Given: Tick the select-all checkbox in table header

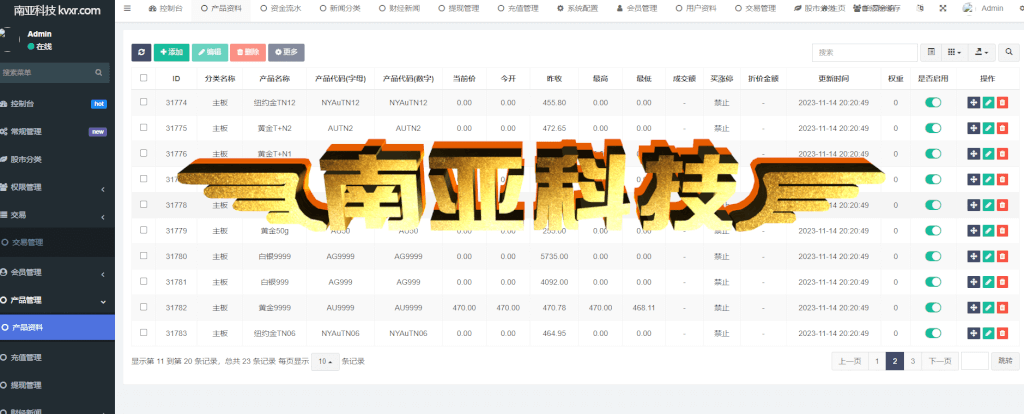Looking at the screenshot, I should pos(144,78).
